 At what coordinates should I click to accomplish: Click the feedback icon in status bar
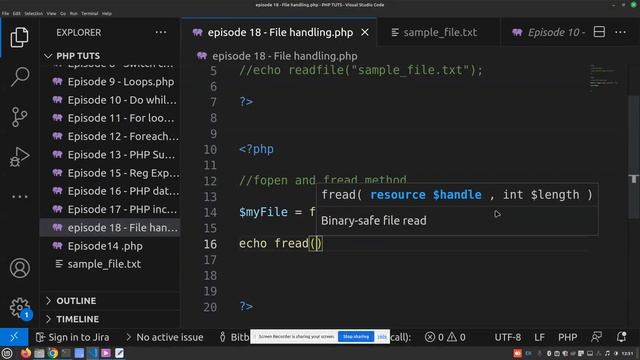click(596, 337)
